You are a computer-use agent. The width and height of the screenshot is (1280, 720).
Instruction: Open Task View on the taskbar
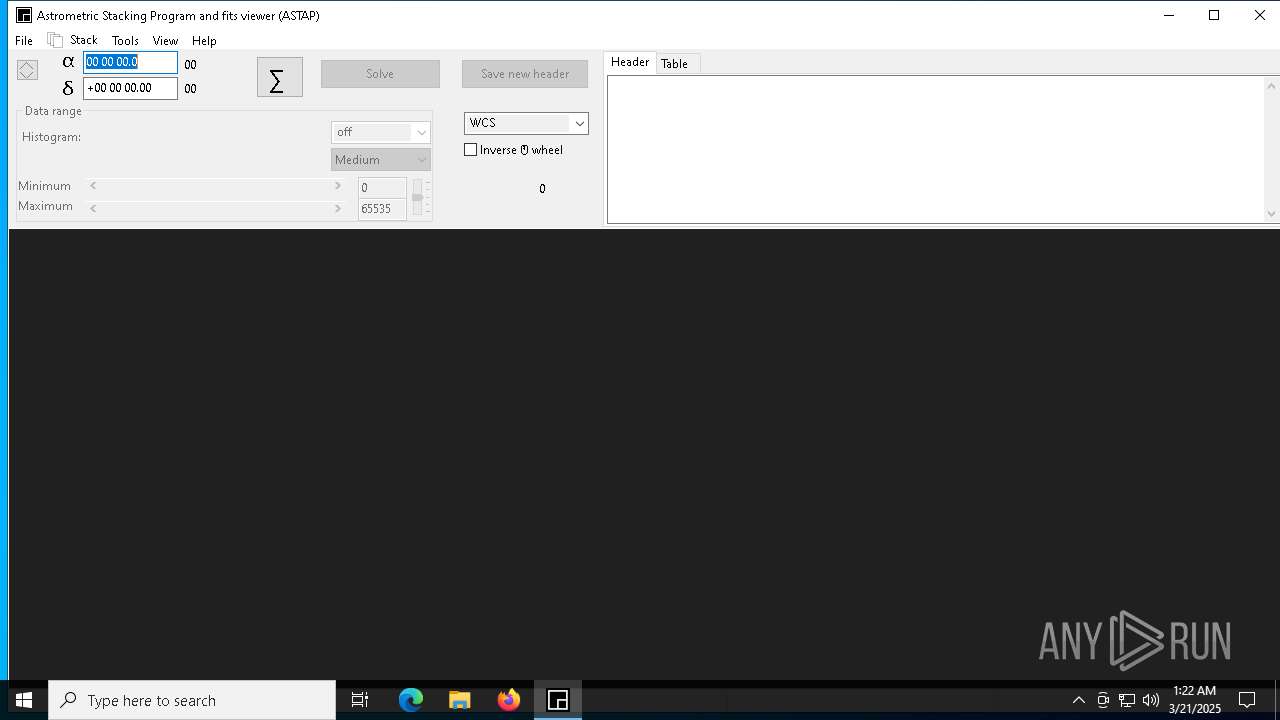coord(360,700)
